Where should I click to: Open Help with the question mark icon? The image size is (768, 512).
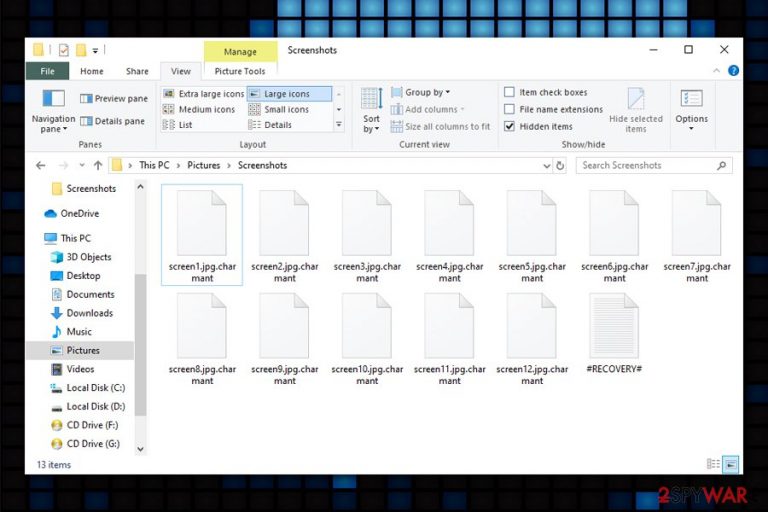(733, 71)
